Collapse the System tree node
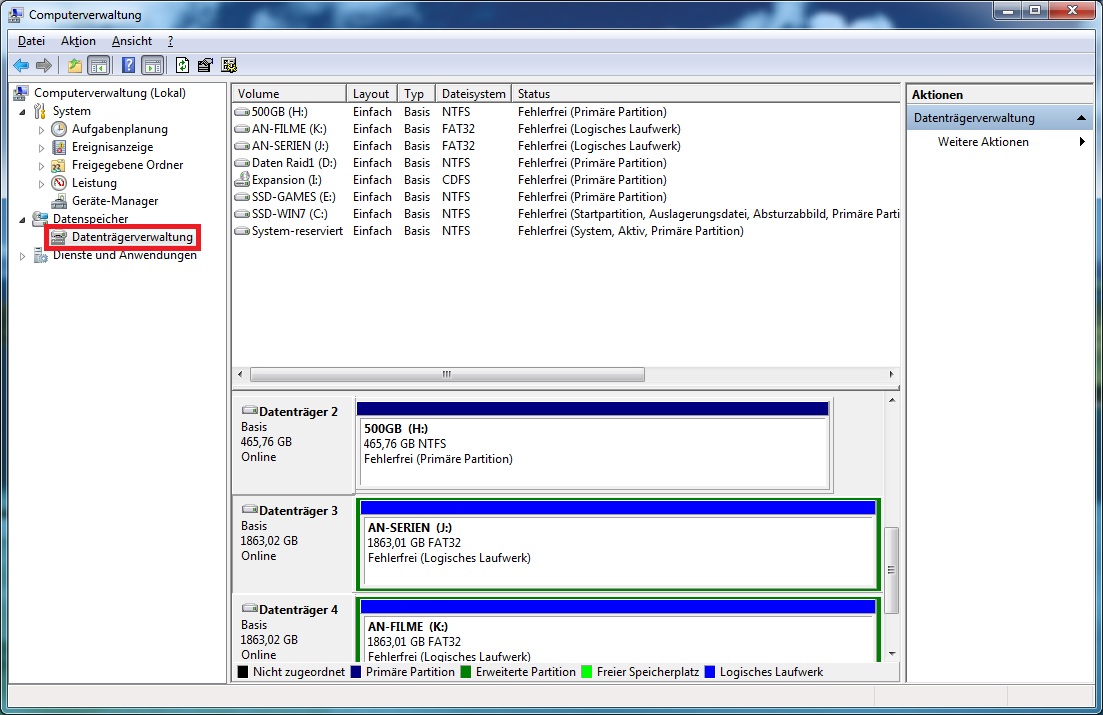 click(x=23, y=112)
